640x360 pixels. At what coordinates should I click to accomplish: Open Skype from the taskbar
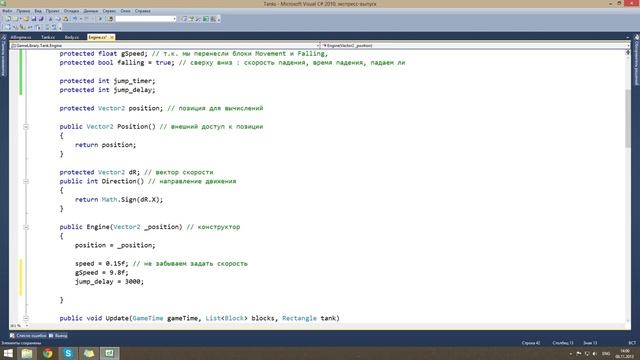68,353
